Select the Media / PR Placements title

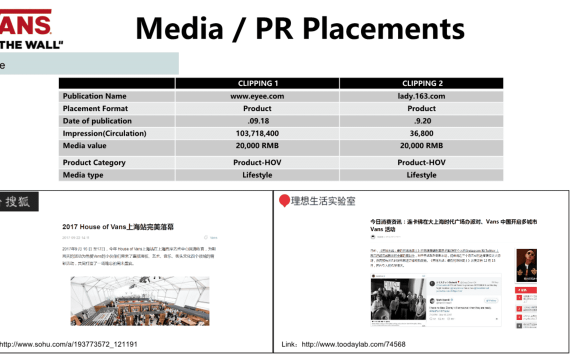(300, 28)
